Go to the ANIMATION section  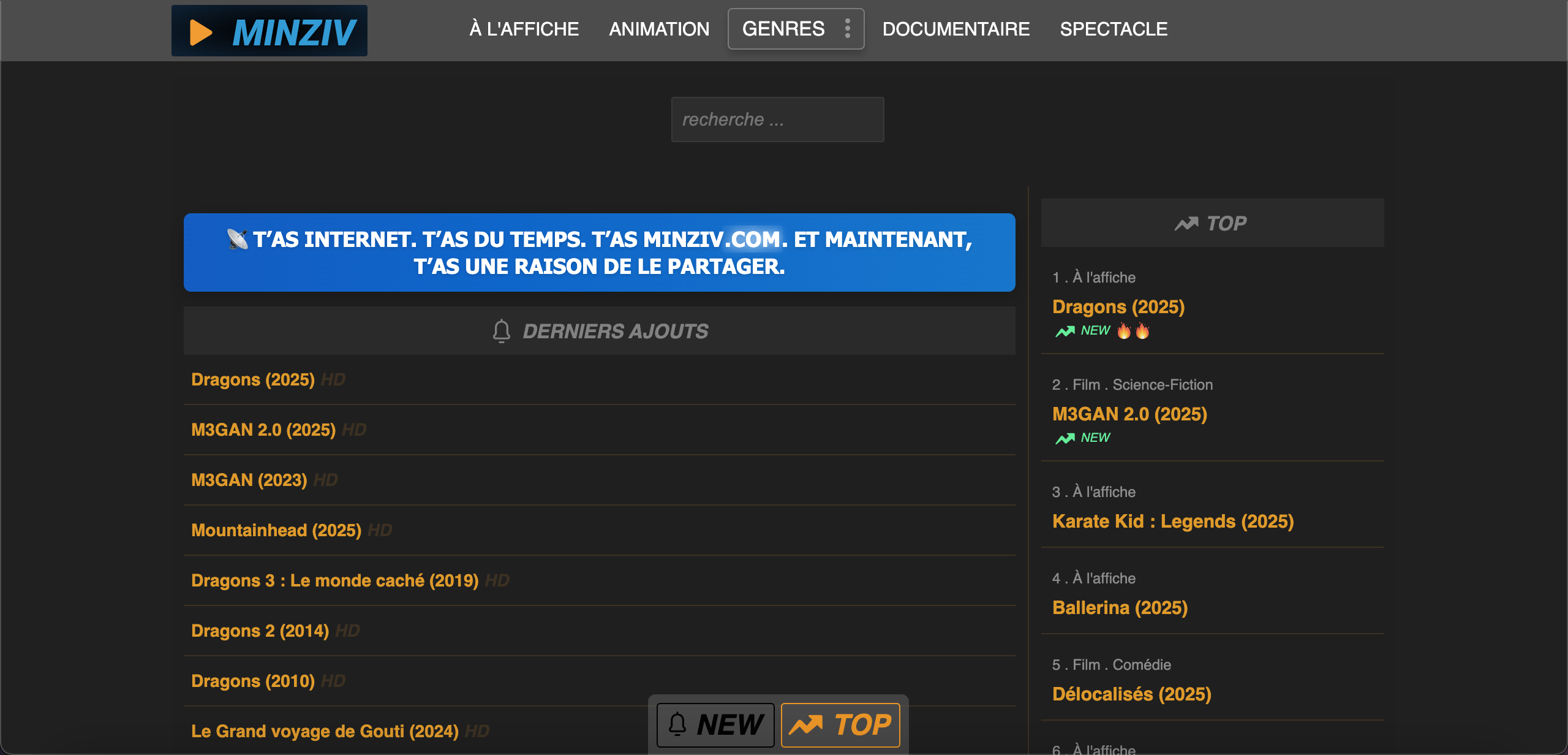[x=659, y=29]
